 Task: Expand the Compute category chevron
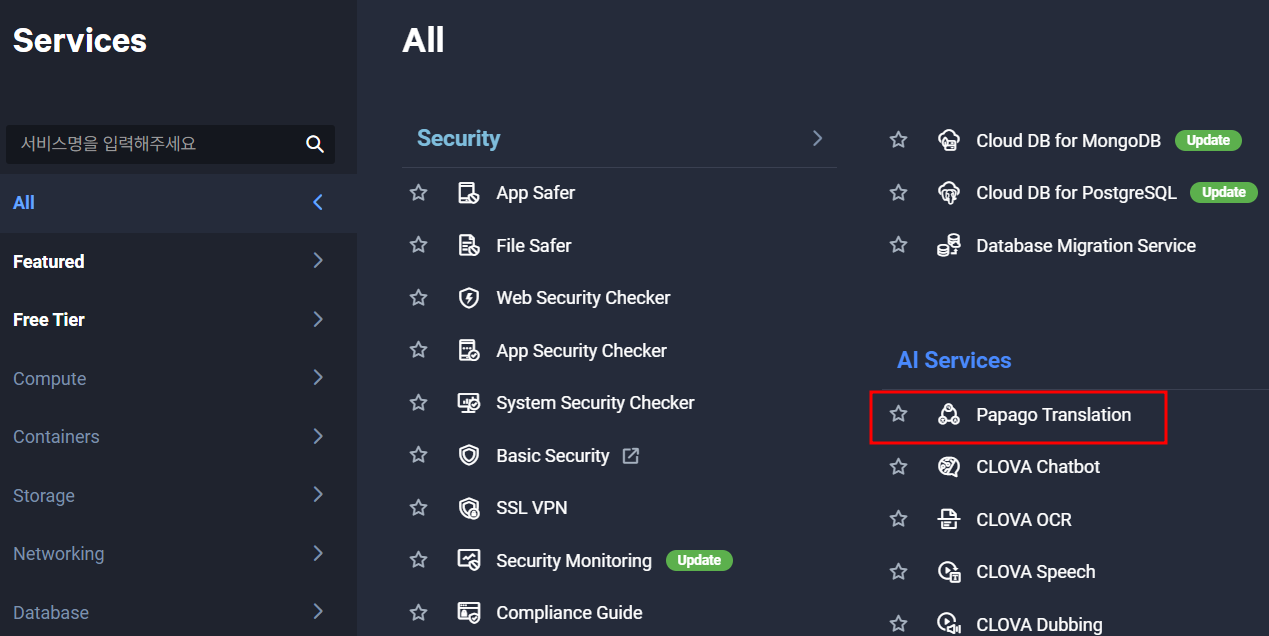pyautogui.click(x=318, y=378)
